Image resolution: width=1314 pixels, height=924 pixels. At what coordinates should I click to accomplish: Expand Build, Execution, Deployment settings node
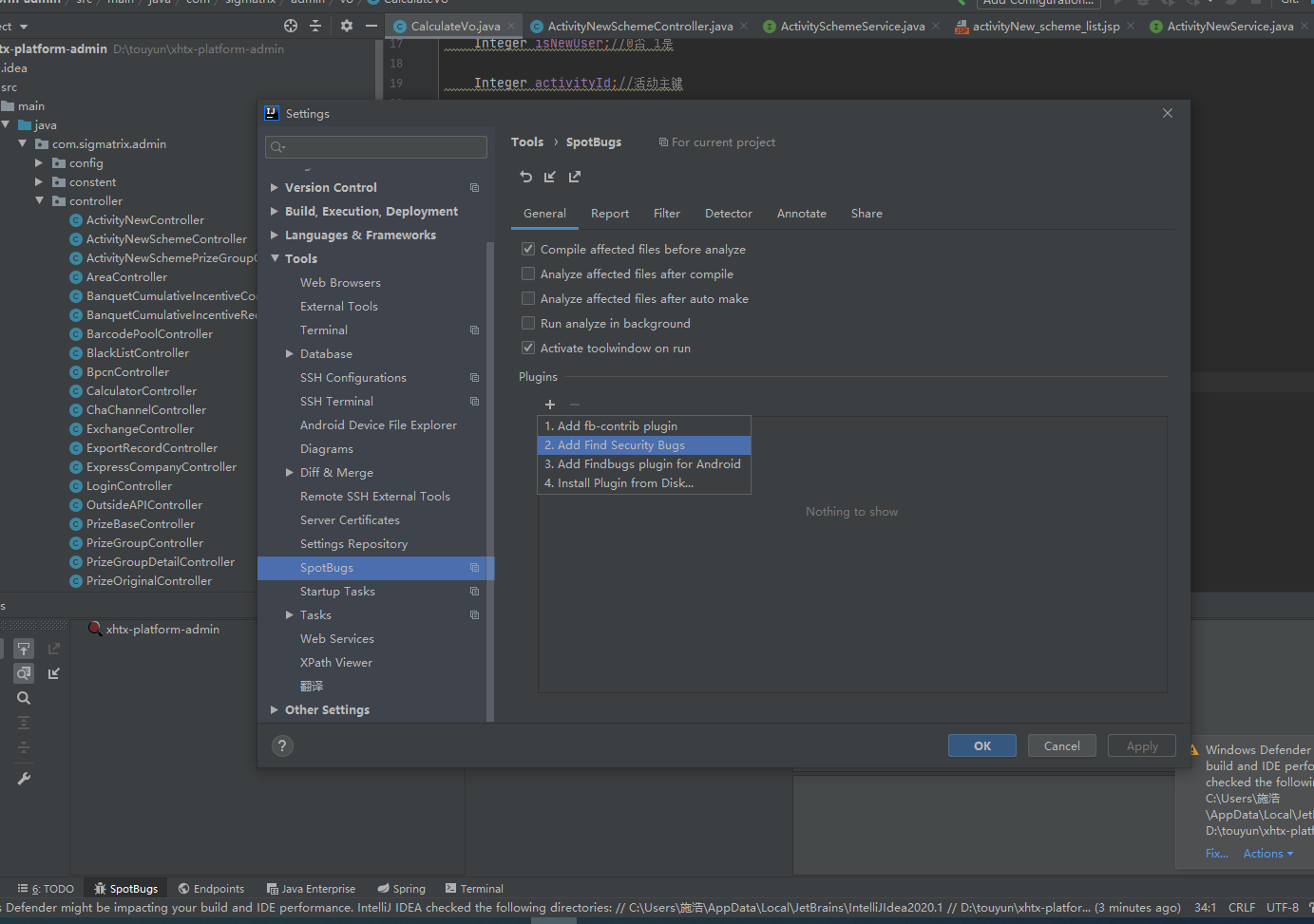coord(275,212)
